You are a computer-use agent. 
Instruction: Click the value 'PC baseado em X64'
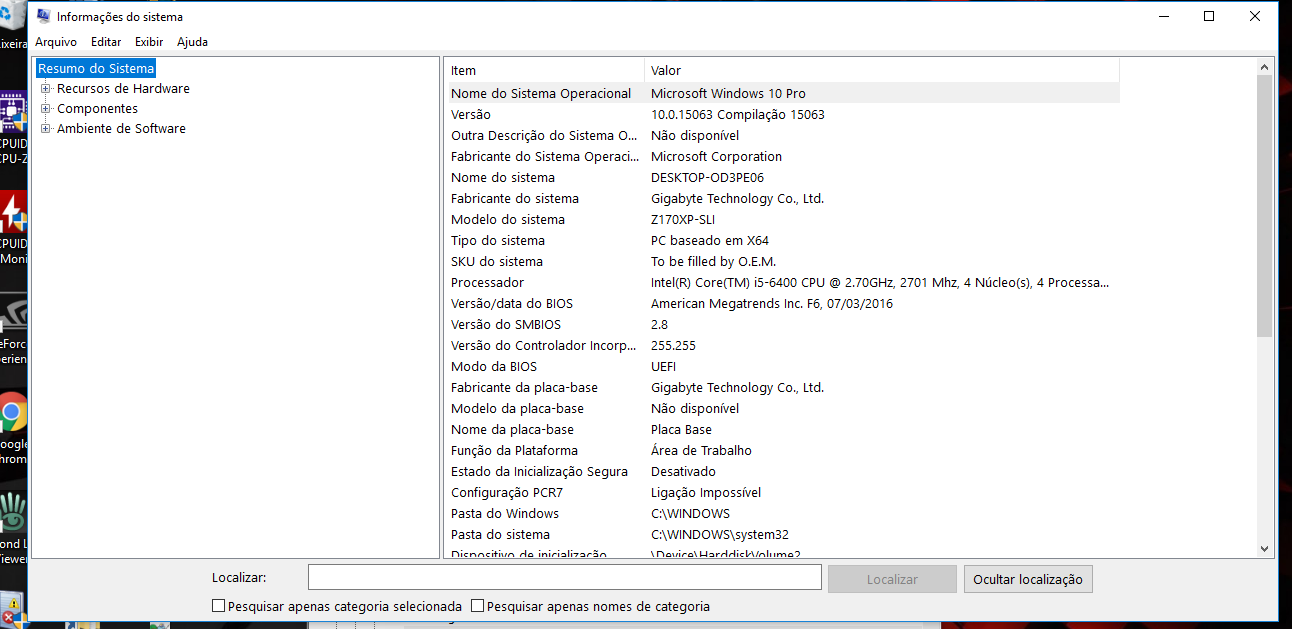pos(710,240)
